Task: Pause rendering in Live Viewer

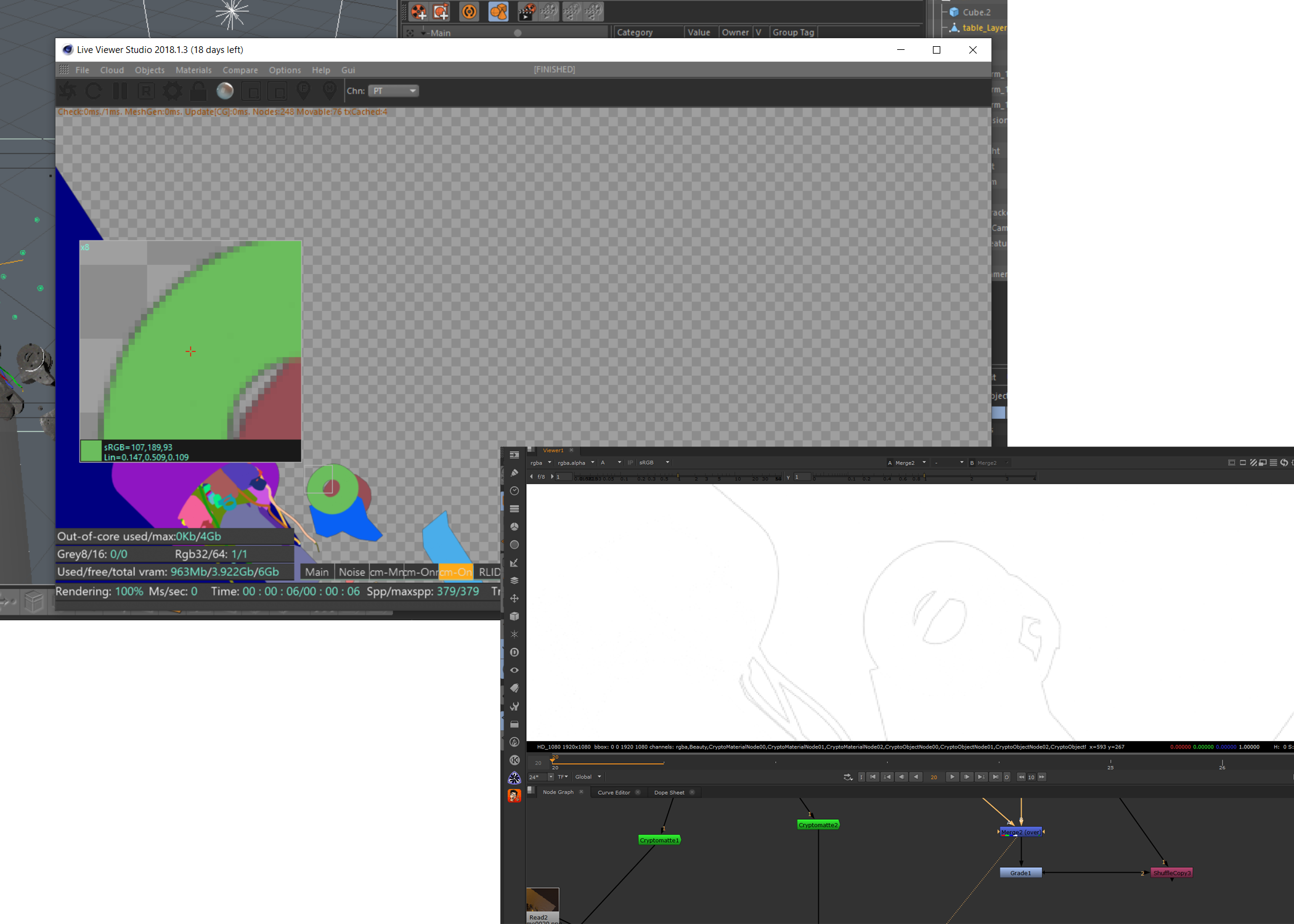Action: coord(120,91)
